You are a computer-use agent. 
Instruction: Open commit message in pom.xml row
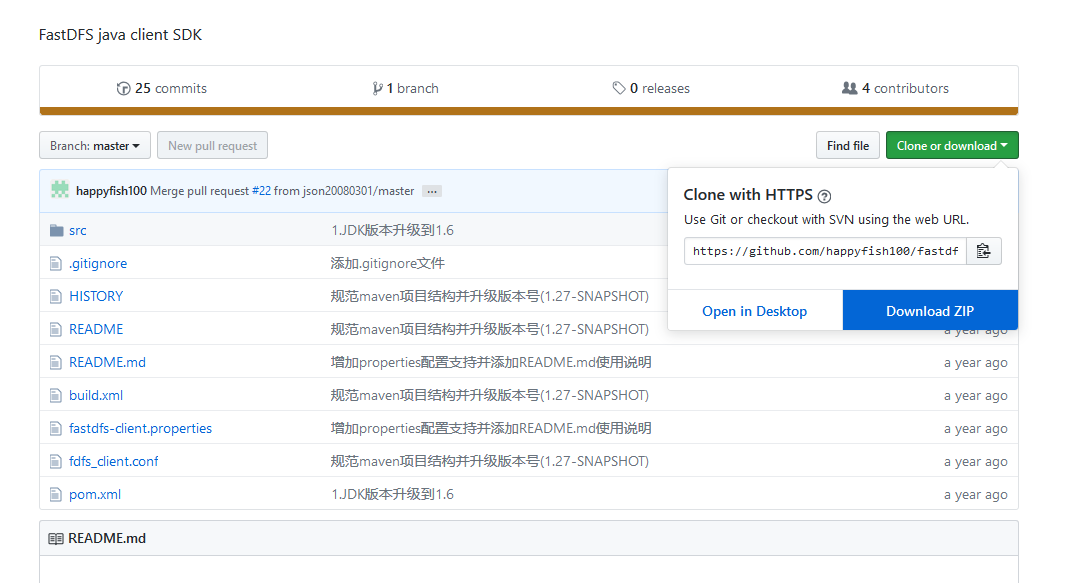(x=392, y=494)
